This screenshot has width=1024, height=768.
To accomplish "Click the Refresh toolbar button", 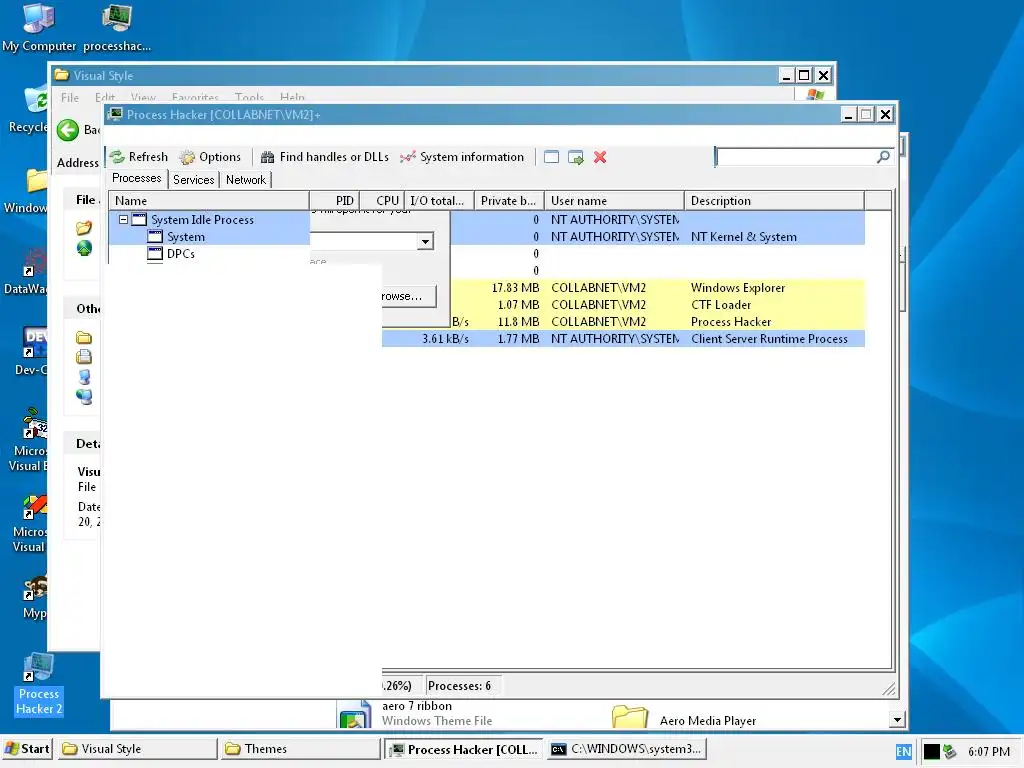I will click(138, 157).
